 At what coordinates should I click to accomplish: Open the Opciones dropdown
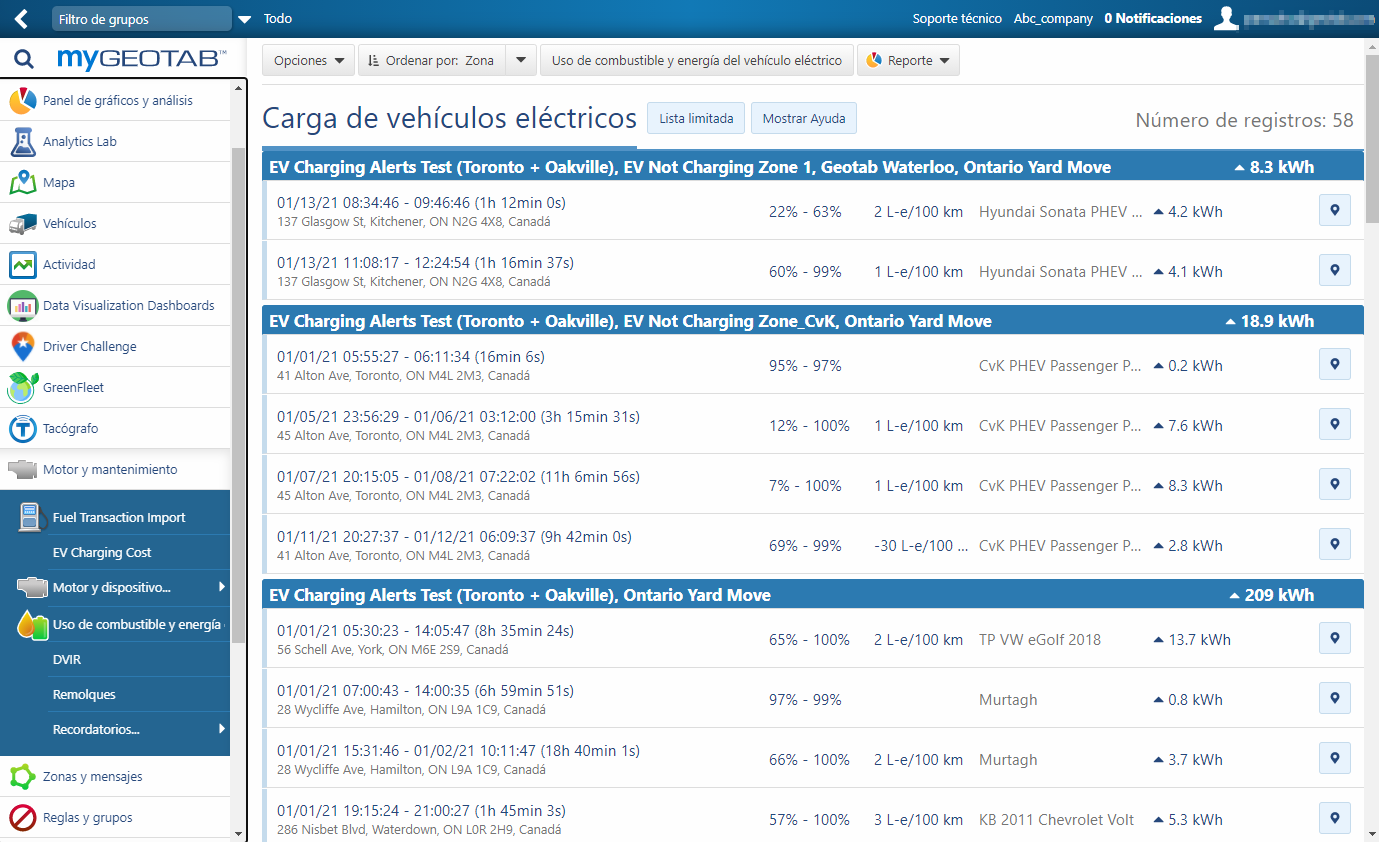(x=308, y=61)
